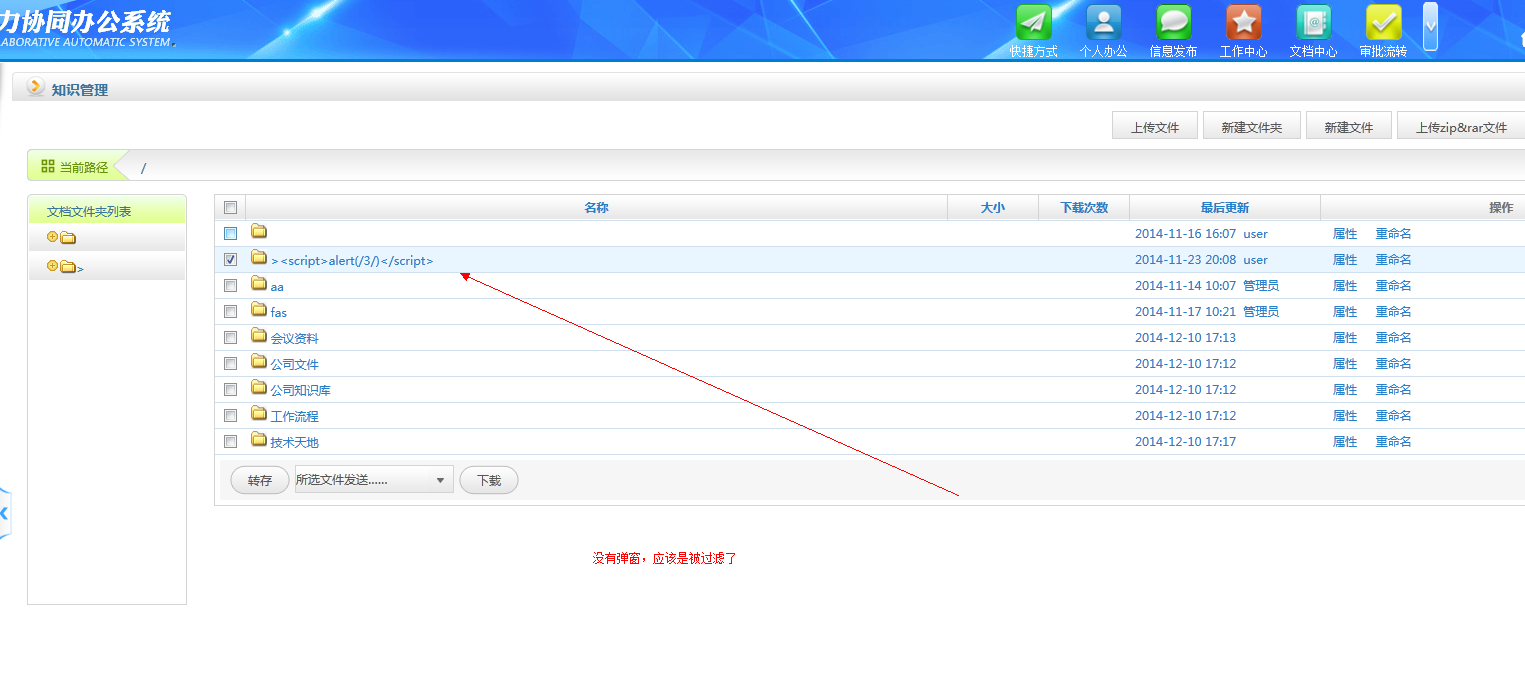
Task: Toggle the select-all checkbox in table header
Action: 231,207
